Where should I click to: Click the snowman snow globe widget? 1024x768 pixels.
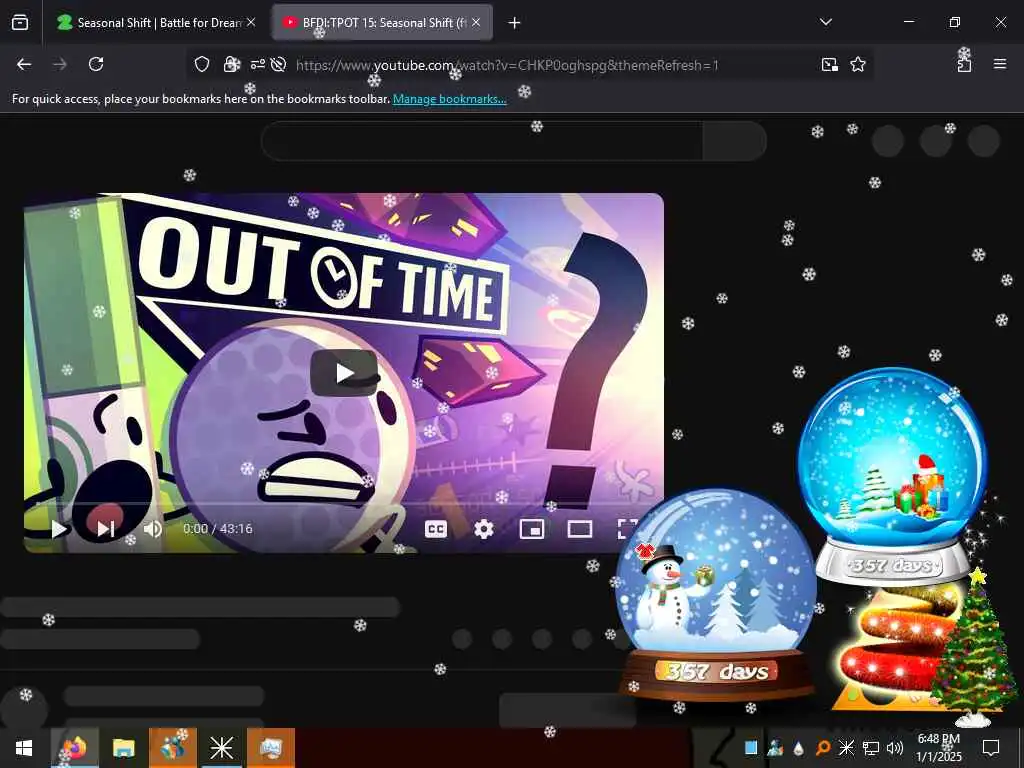tap(716, 594)
